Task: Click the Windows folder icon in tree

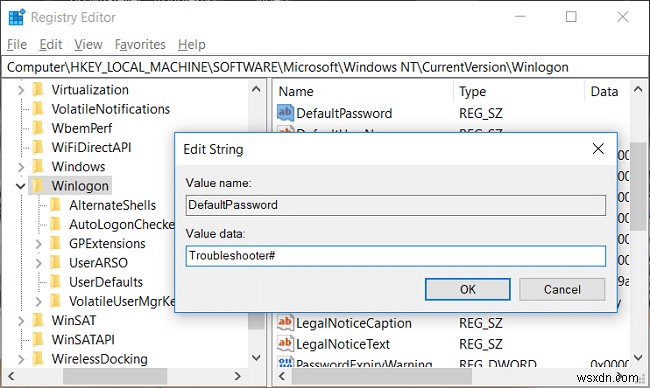Action: [x=38, y=166]
